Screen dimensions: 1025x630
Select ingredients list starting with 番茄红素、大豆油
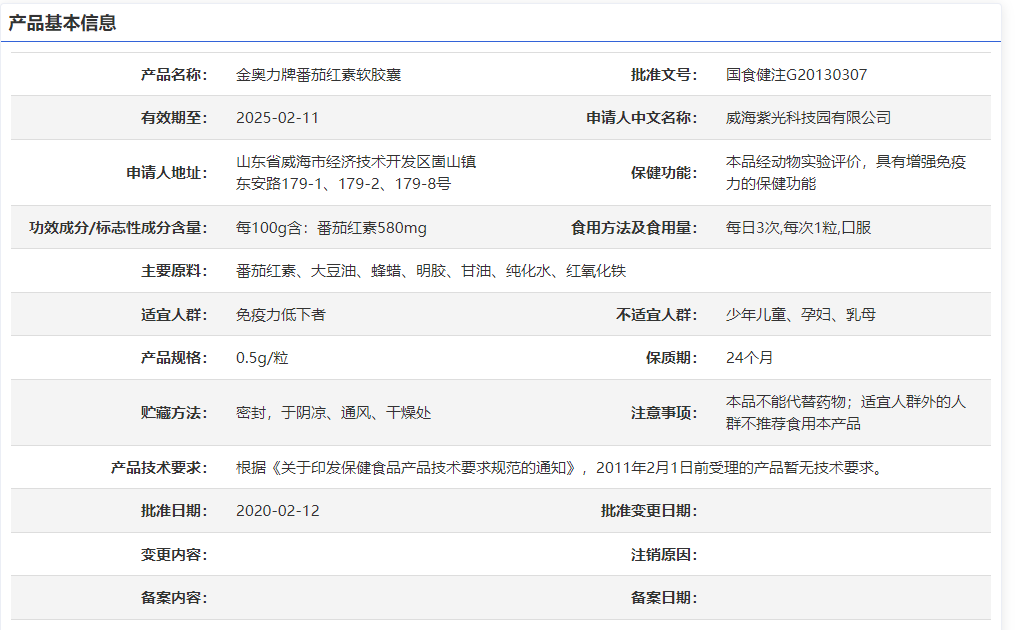pyautogui.click(x=431, y=271)
